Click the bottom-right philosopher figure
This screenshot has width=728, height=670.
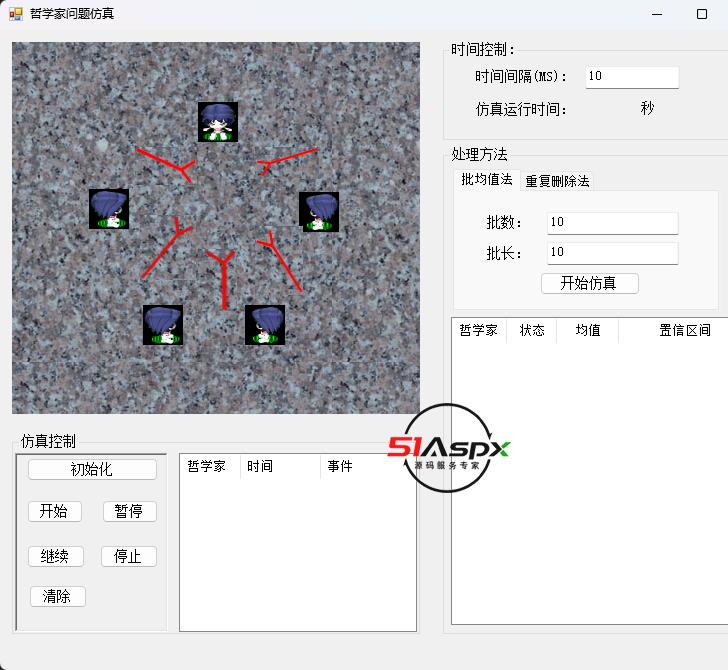(265, 325)
